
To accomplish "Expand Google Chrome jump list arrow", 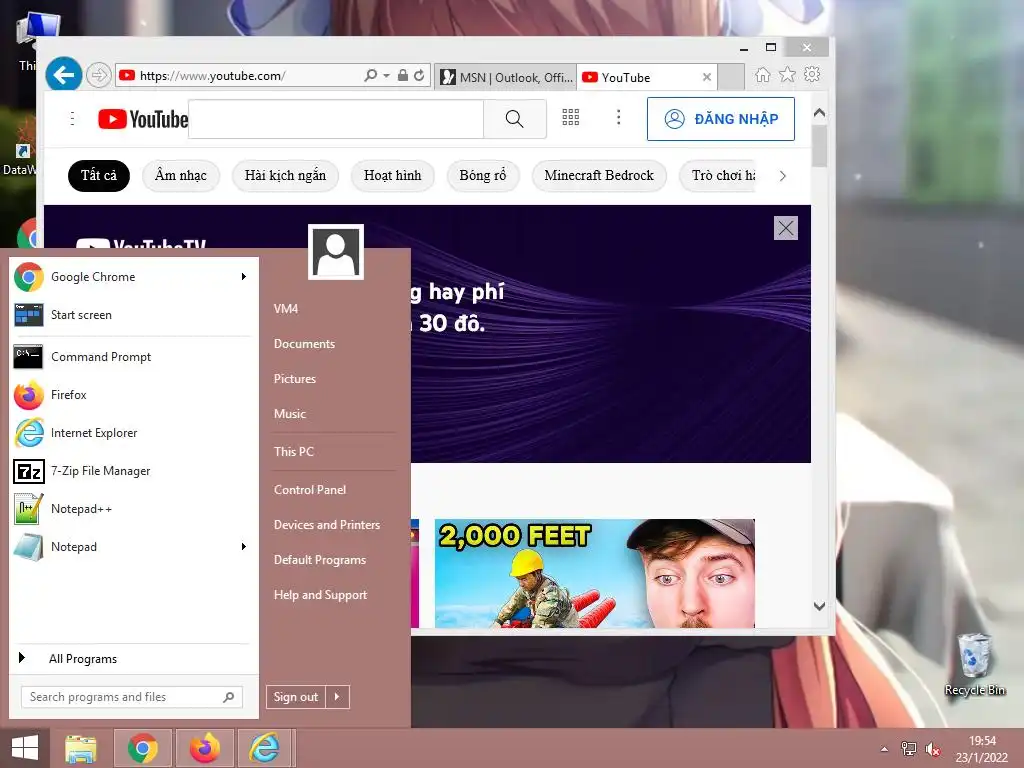I will point(244,277).
